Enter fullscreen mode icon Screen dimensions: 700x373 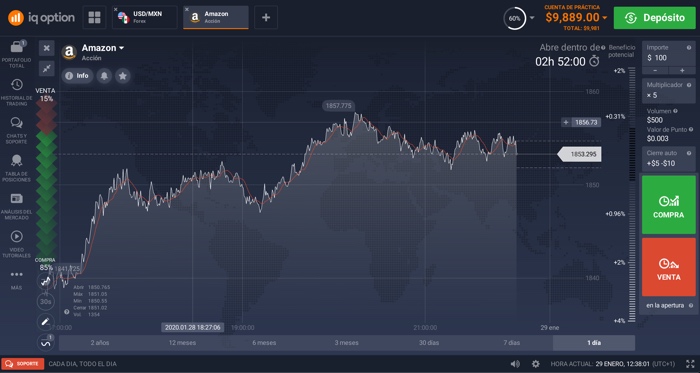[690, 364]
